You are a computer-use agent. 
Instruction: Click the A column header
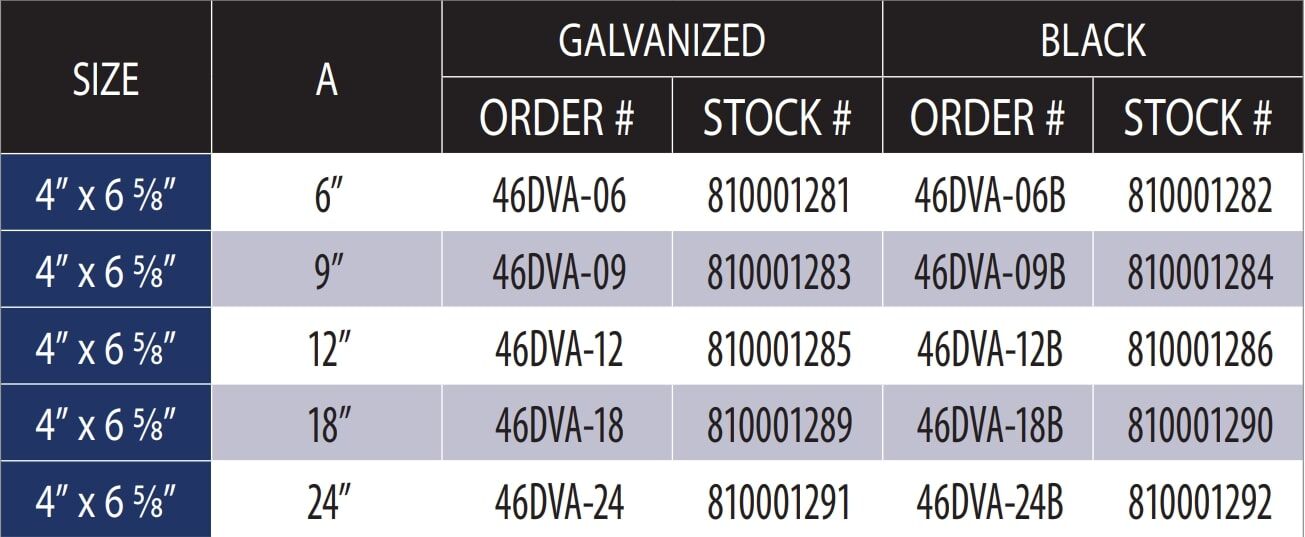(327, 79)
